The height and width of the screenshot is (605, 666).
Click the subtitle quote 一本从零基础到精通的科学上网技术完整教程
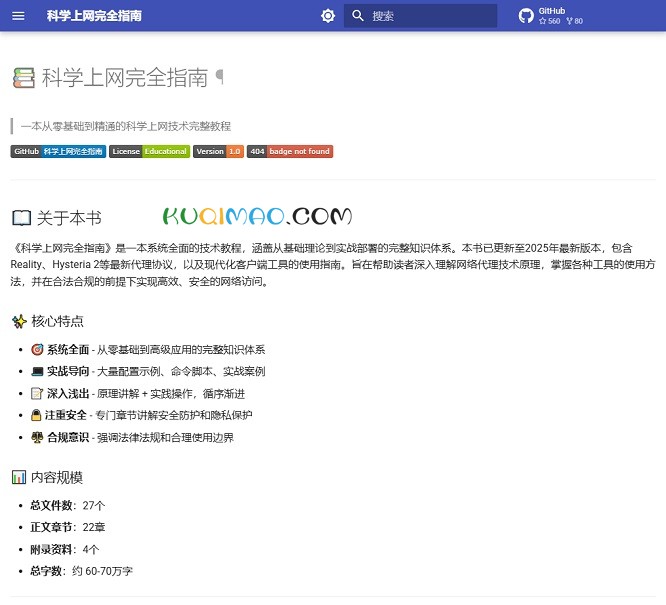126,127
